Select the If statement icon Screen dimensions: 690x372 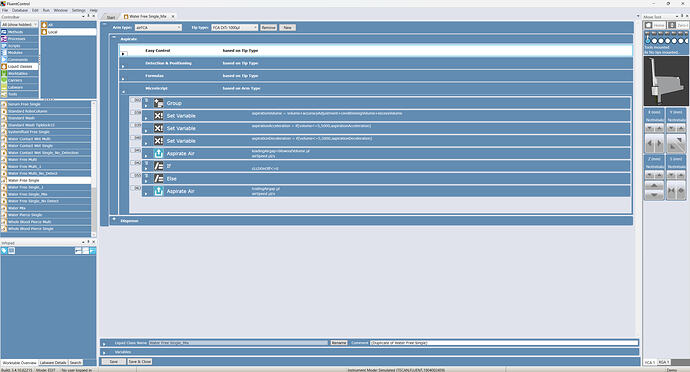coord(158,166)
